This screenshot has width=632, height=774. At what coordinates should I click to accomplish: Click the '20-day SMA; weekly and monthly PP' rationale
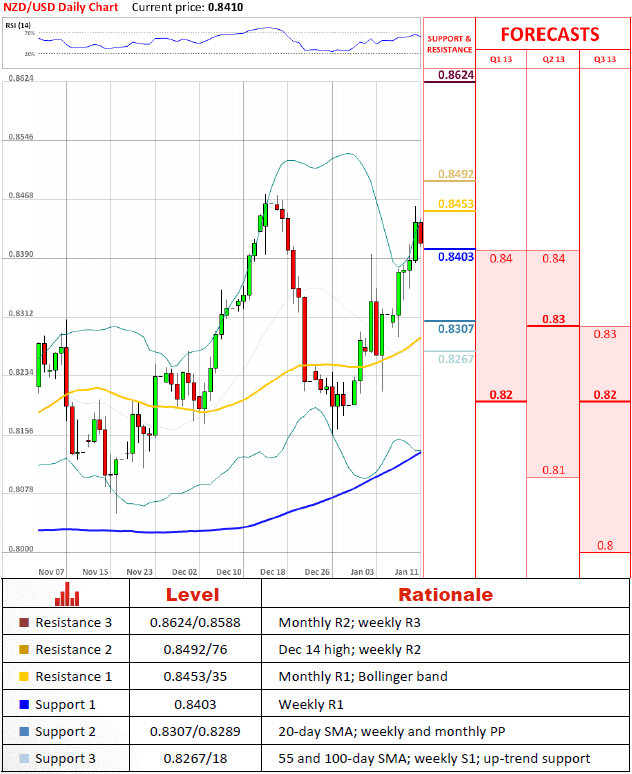(x=392, y=731)
